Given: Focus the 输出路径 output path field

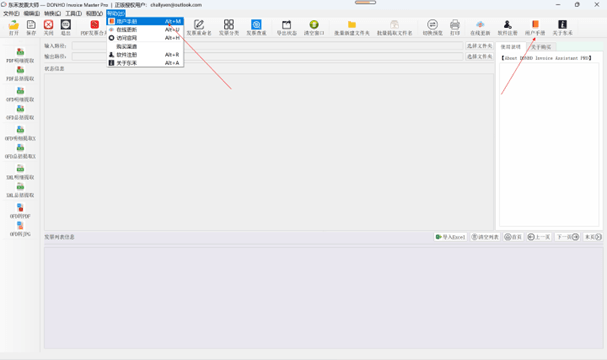Looking at the screenshot, I should click(x=267, y=57).
